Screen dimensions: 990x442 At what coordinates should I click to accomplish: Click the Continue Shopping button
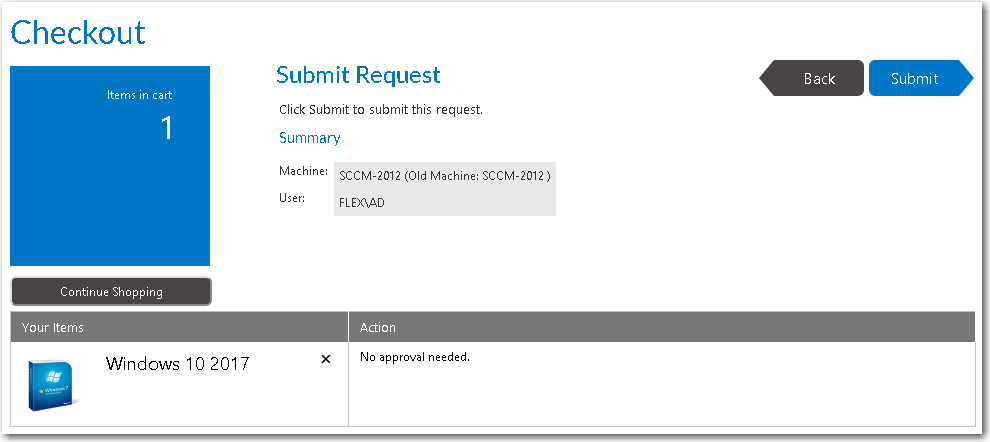111,292
